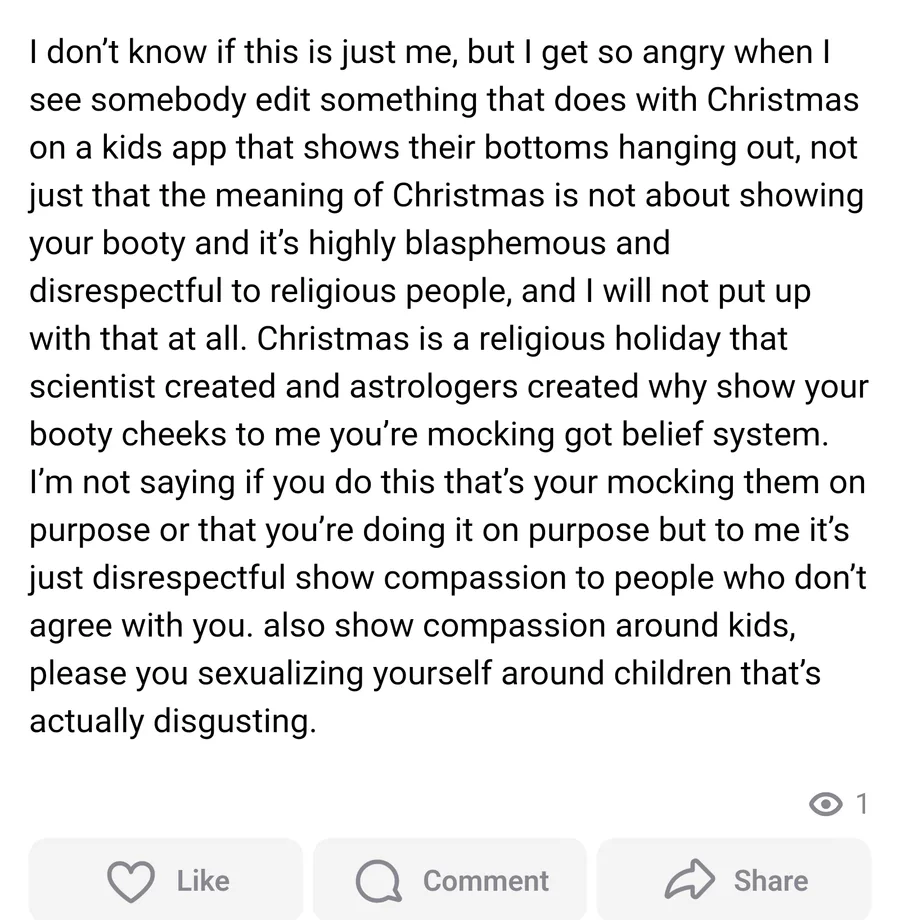900x920 pixels.
Task: Select the Share button text
Action: click(x=770, y=880)
